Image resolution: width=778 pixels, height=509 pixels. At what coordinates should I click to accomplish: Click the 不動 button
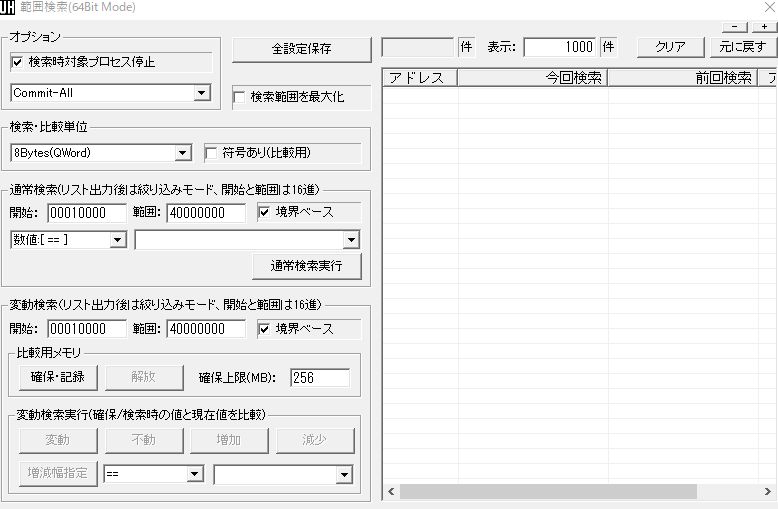[144, 441]
